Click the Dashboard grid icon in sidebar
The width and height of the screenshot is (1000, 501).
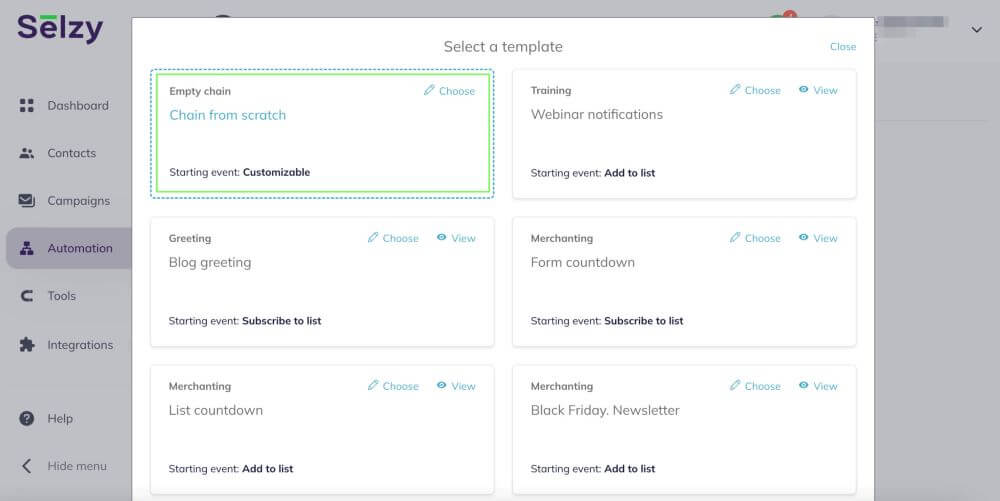pos(26,105)
